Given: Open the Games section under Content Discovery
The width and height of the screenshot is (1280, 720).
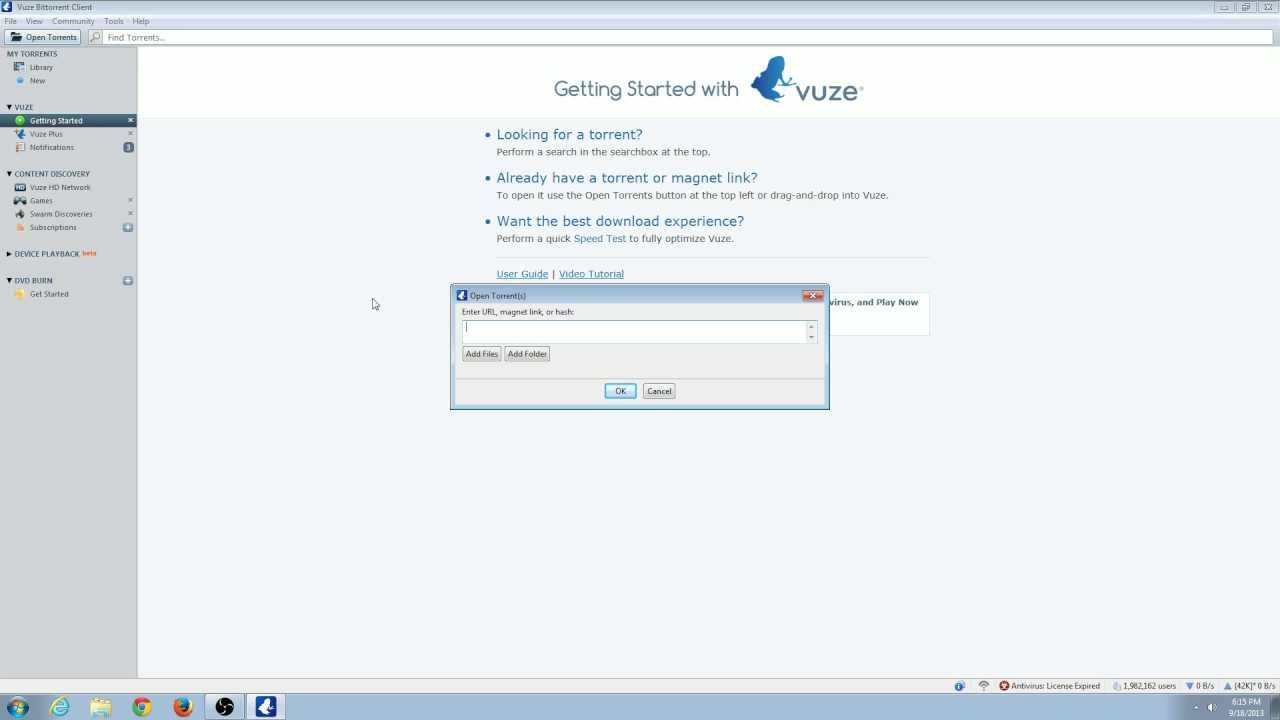Looking at the screenshot, I should 40,200.
